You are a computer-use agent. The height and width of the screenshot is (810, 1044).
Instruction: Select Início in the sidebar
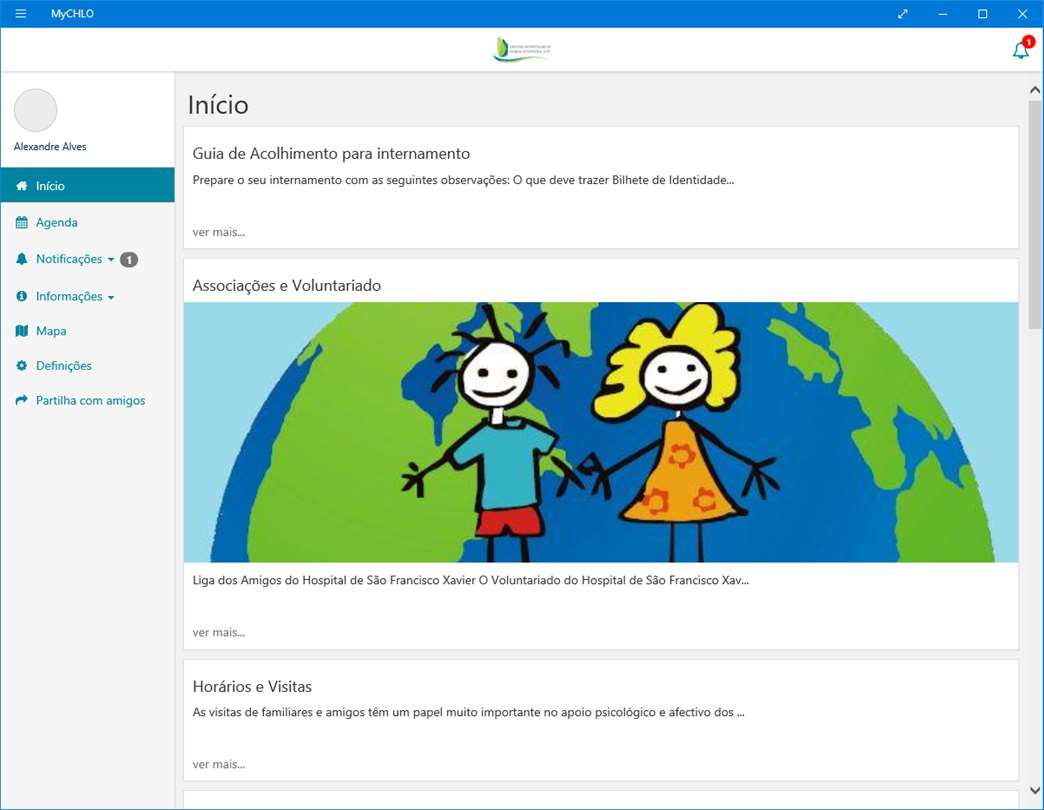click(x=87, y=185)
